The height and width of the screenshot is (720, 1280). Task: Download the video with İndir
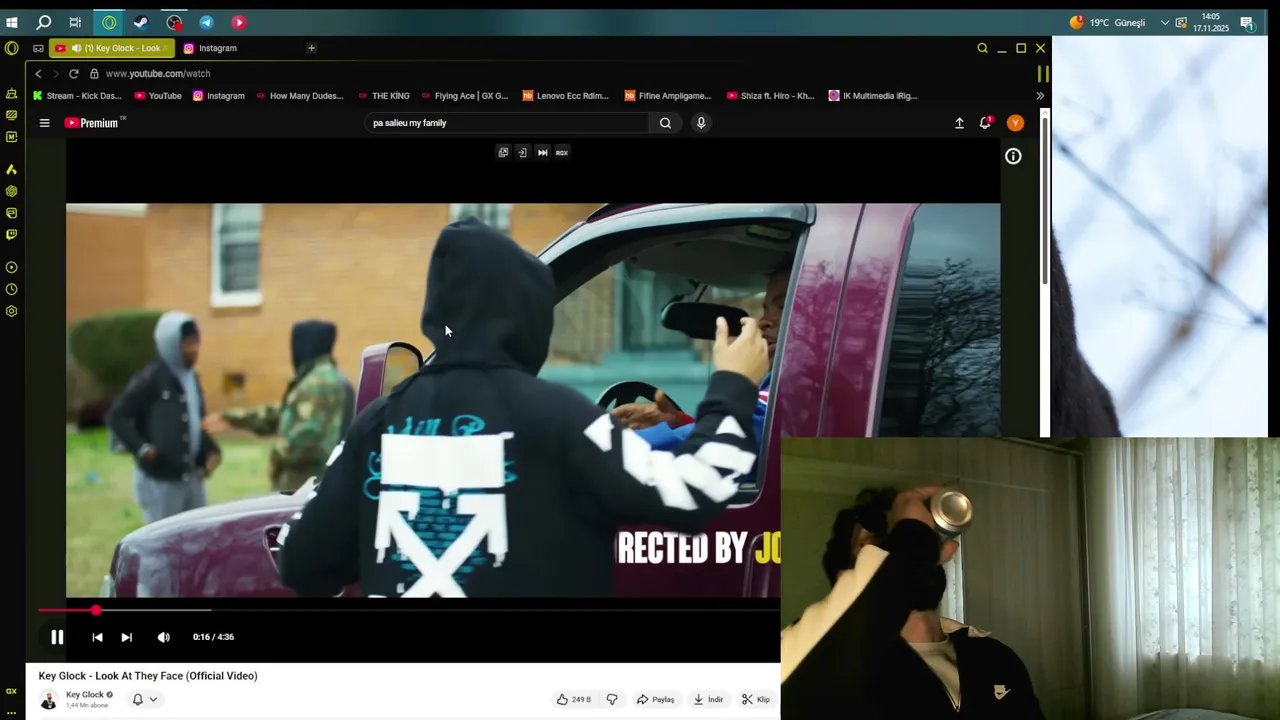(708, 699)
